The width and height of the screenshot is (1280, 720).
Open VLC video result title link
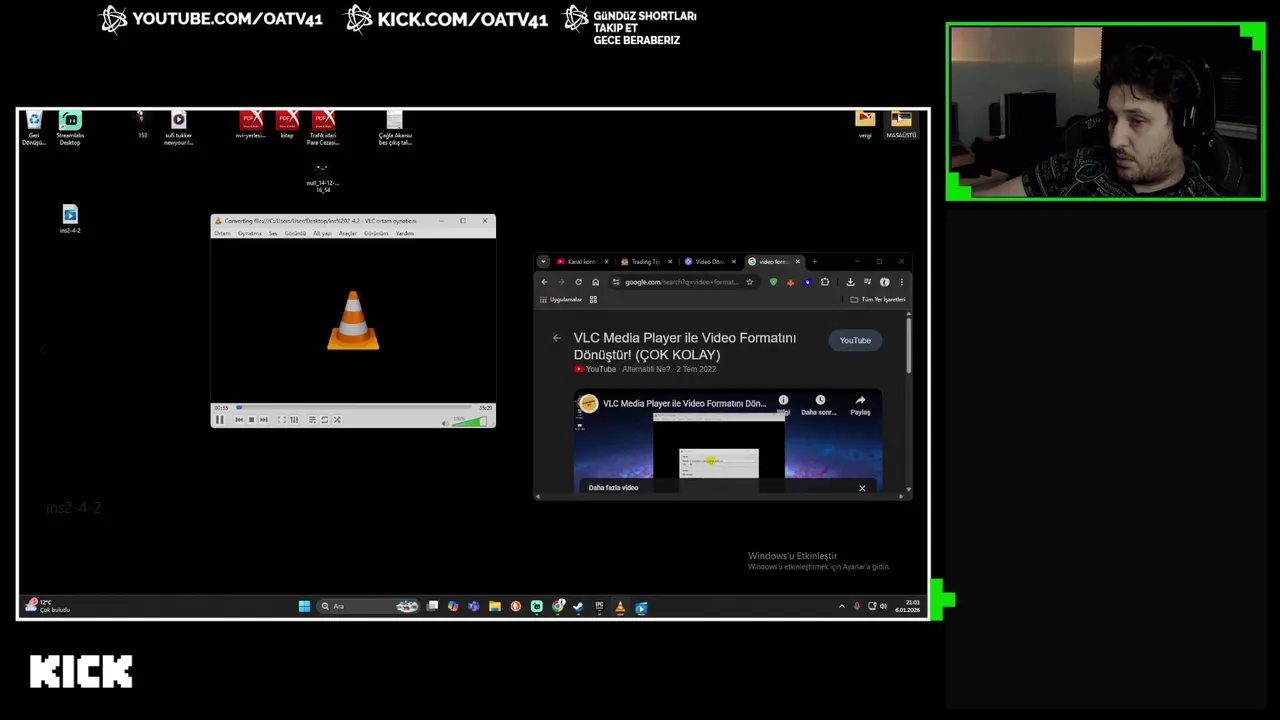[x=685, y=346]
